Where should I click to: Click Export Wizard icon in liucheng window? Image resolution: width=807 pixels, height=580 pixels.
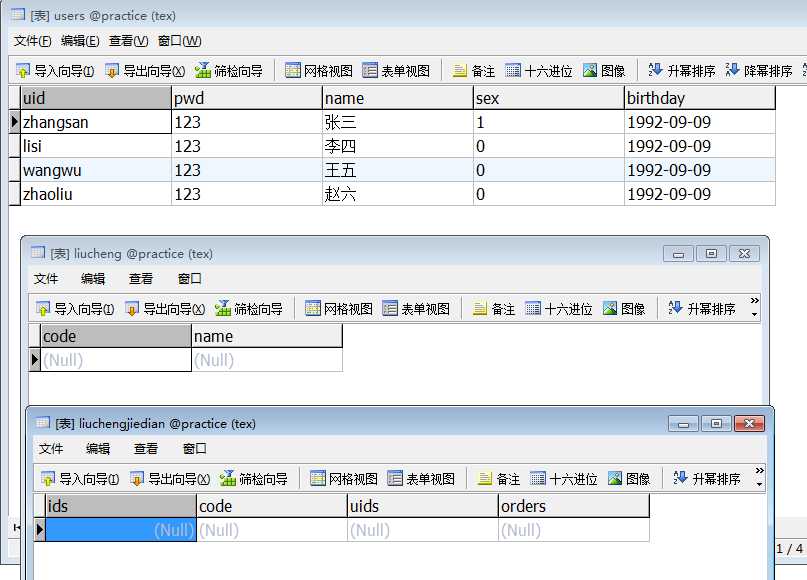coord(132,309)
